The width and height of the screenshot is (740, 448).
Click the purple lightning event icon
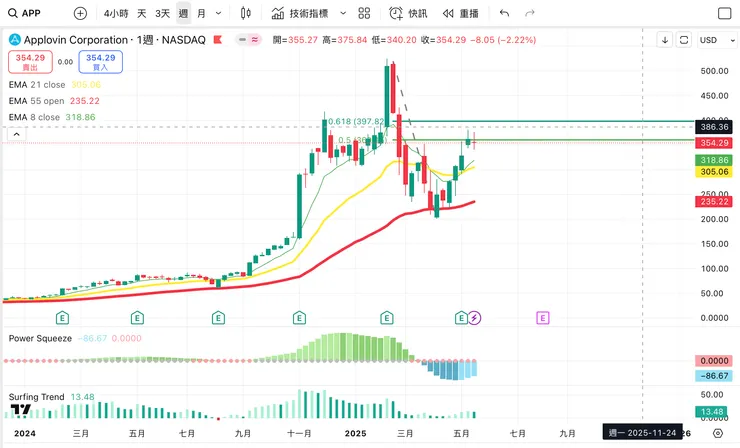pos(474,318)
